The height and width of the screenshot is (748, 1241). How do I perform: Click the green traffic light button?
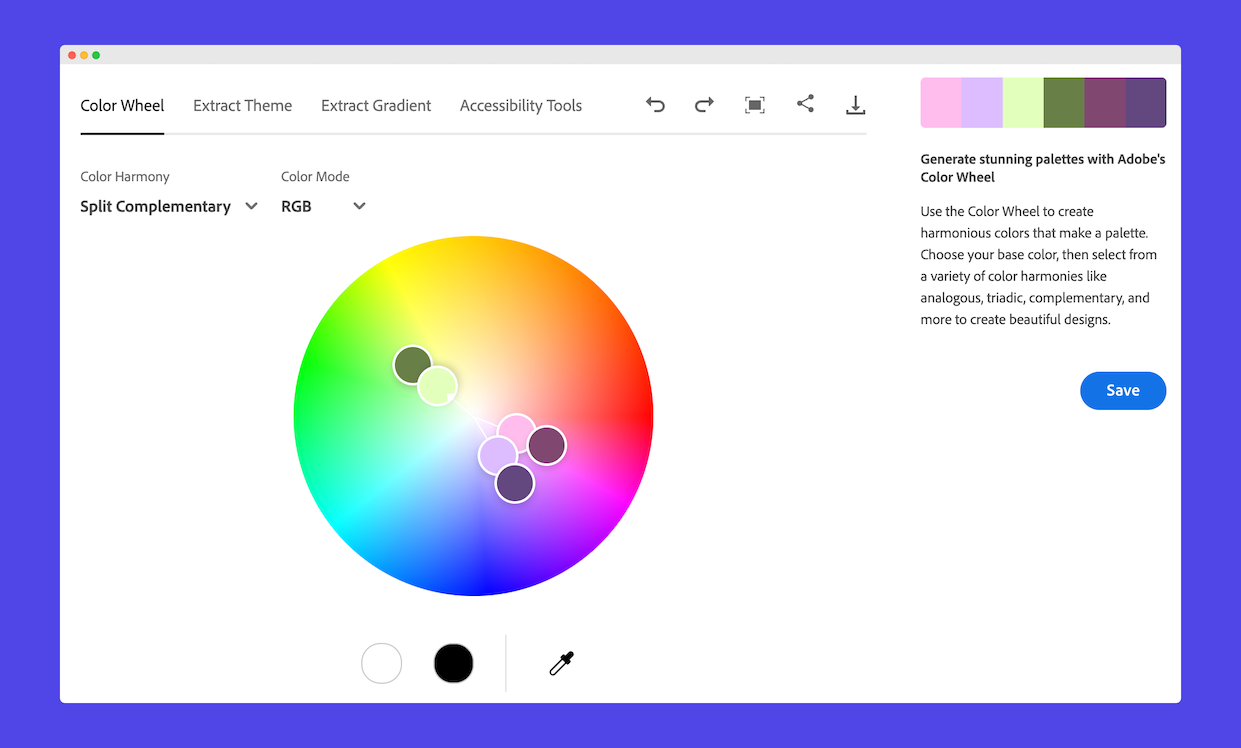(96, 55)
